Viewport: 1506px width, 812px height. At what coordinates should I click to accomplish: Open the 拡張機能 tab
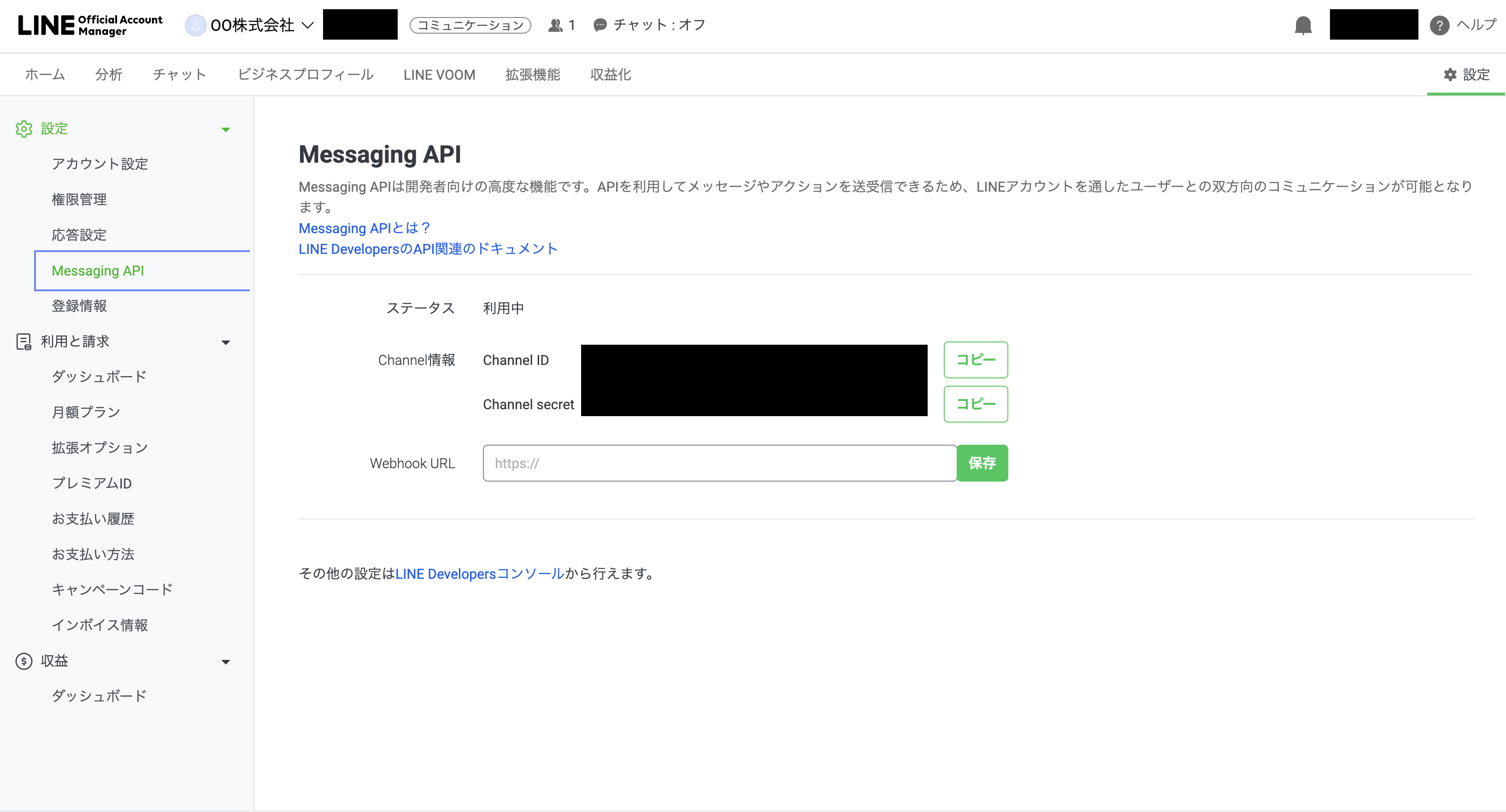533,74
